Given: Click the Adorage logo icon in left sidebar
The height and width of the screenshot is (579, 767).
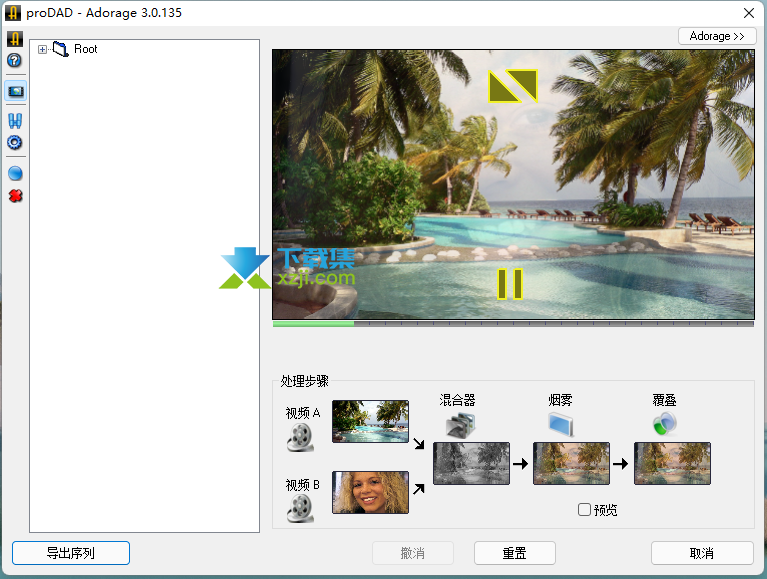Looking at the screenshot, I should pos(15,39).
